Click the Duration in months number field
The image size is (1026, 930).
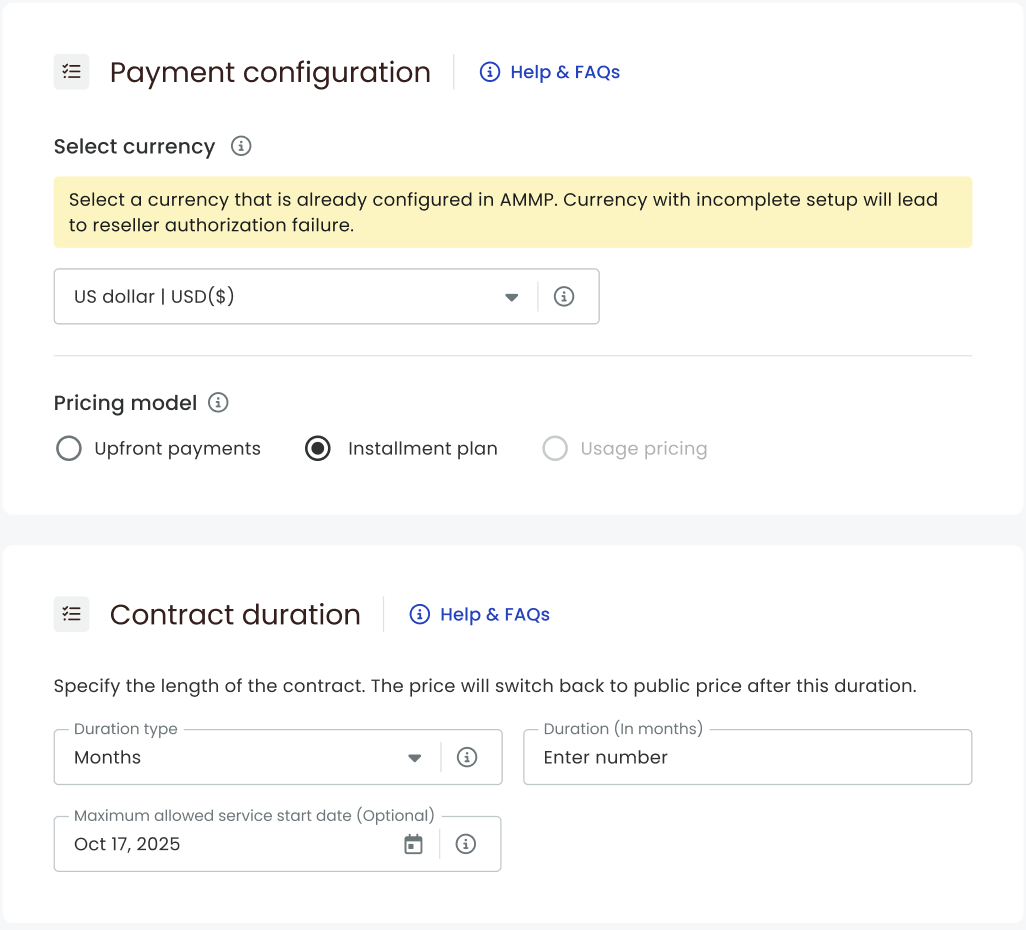pos(747,757)
